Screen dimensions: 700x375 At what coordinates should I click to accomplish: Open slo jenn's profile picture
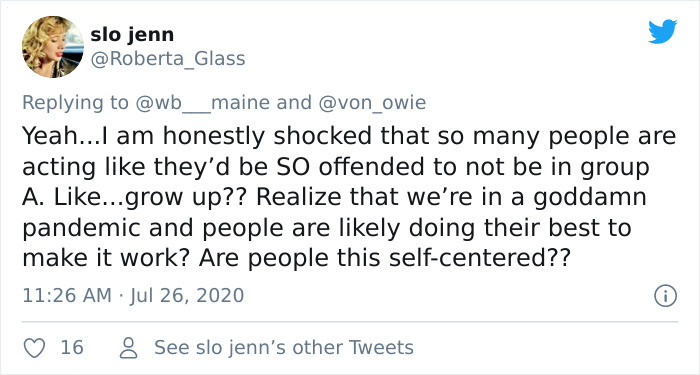(x=53, y=47)
